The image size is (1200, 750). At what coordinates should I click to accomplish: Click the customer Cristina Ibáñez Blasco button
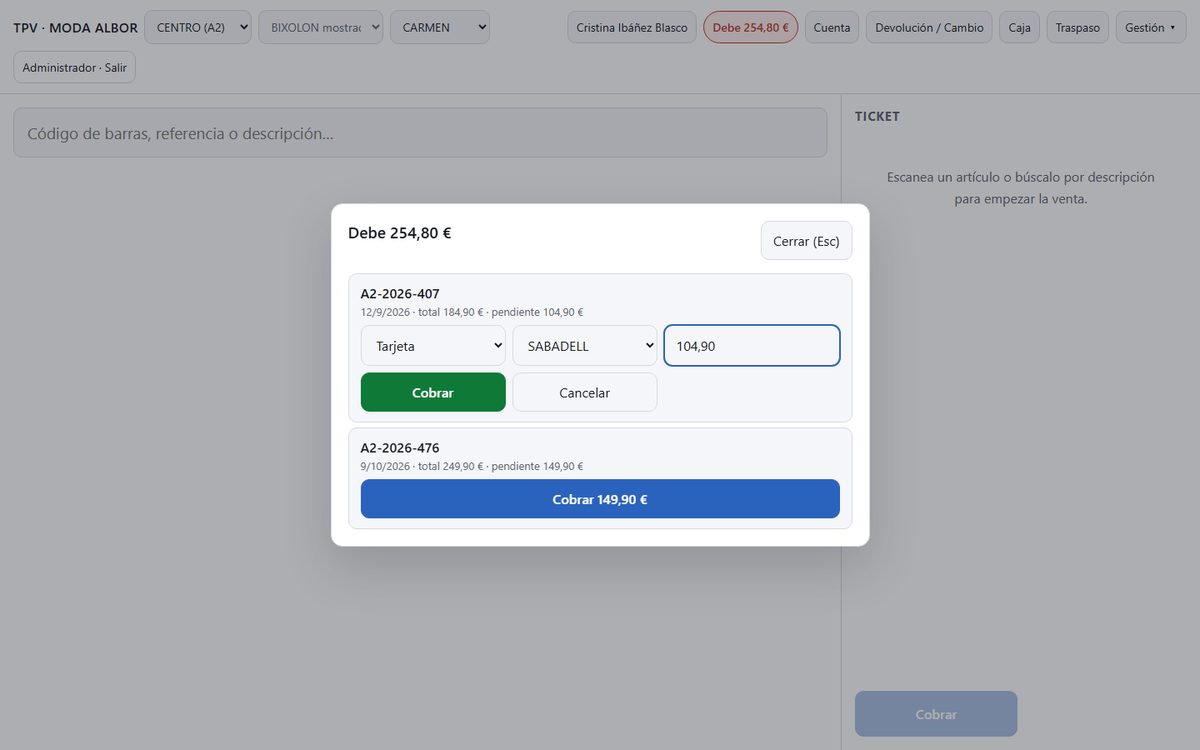pyautogui.click(x=632, y=27)
